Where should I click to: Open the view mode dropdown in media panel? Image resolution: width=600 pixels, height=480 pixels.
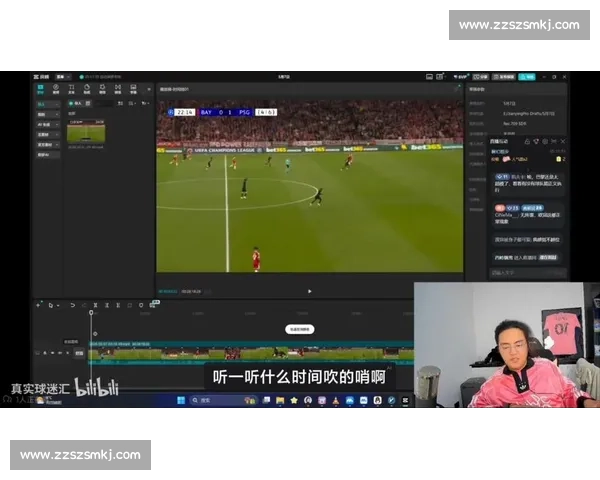pos(132,103)
